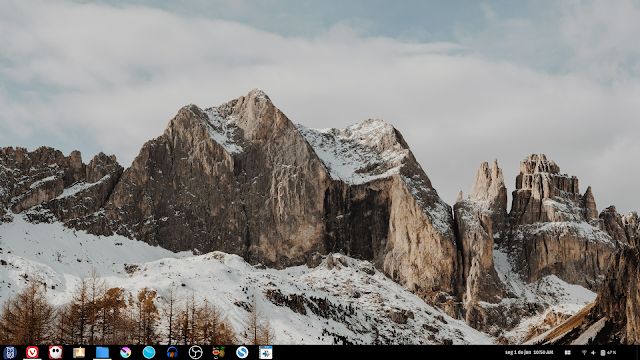640x360 pixels.
Task: Launch the fruit cocktail app icon
Action: click(x=219, y=352)
